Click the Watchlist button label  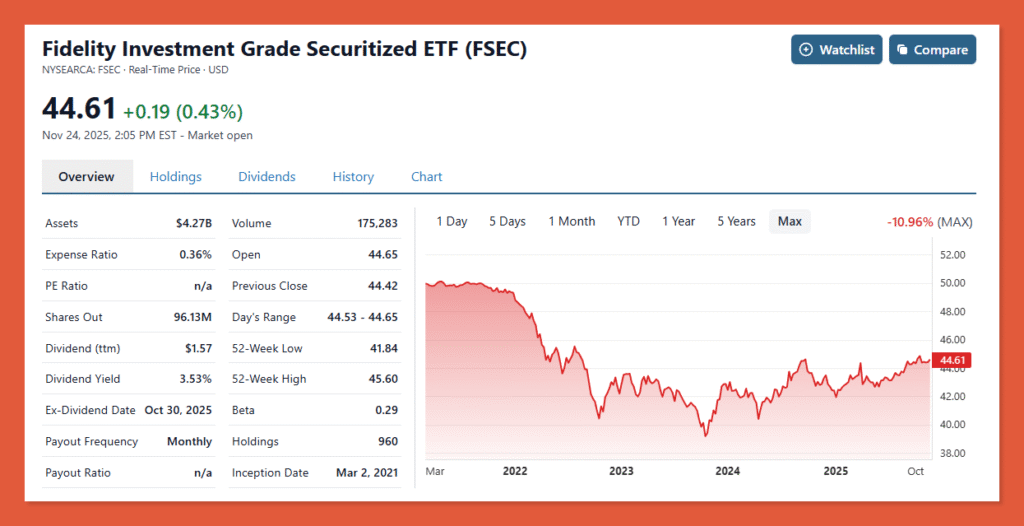[x=847, y=50]
